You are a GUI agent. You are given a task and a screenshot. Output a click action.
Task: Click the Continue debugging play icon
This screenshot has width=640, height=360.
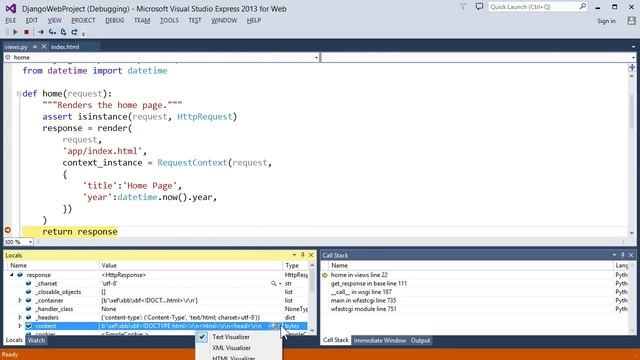[15, 32]
